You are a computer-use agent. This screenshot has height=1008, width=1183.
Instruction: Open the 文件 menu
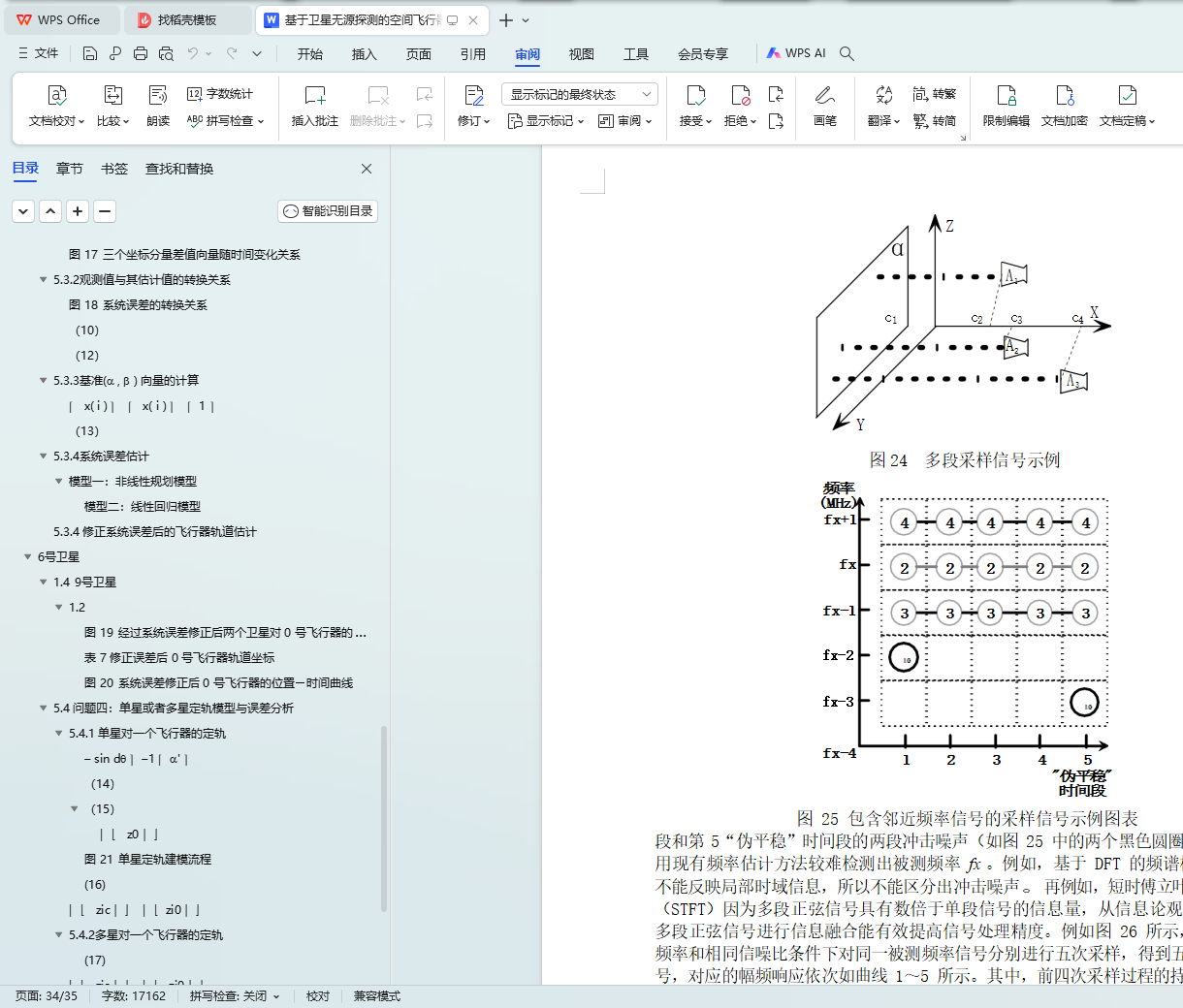[39, 53]
